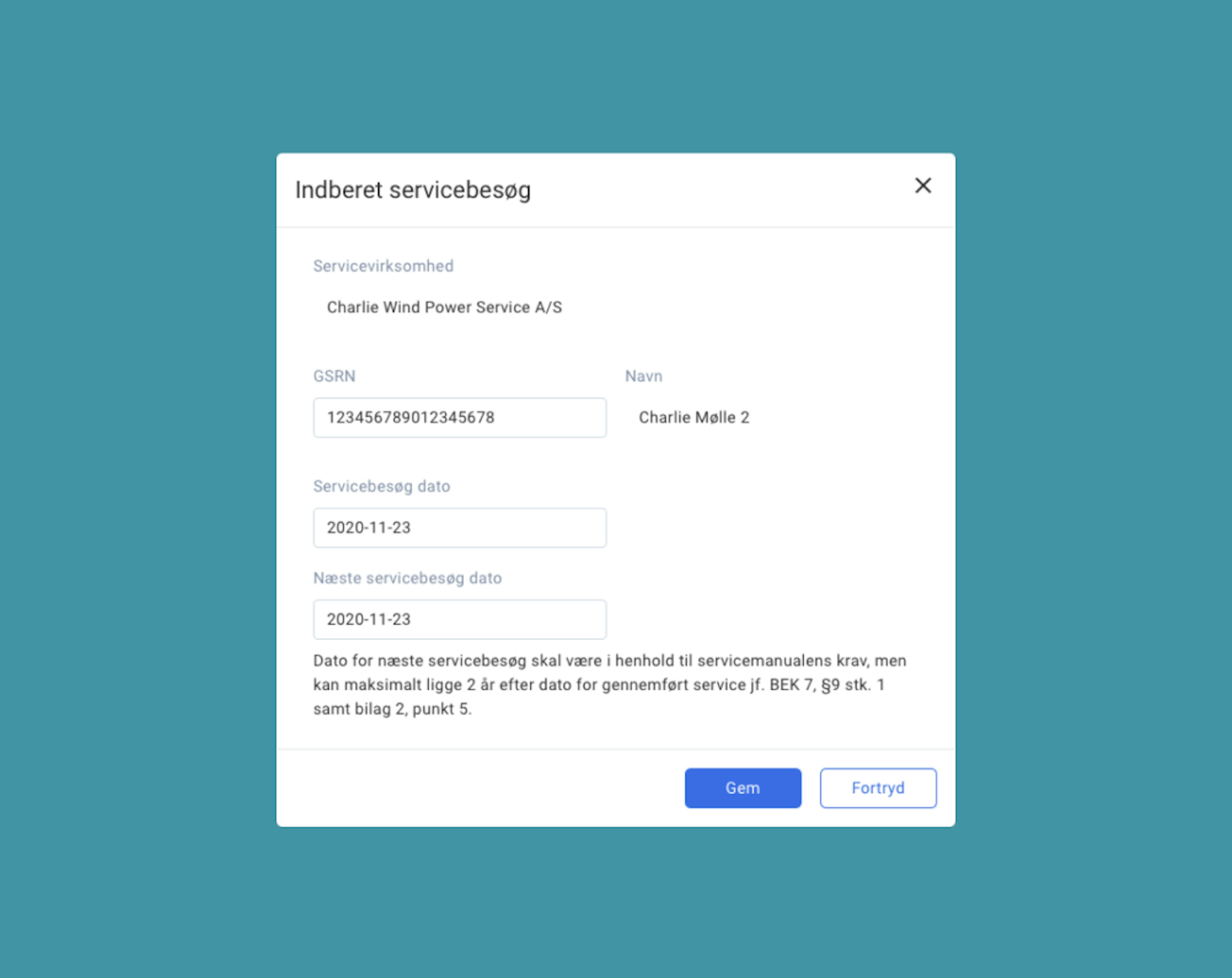
Task: Click the Servicebesøg dato label
Action: click(381, 486)
